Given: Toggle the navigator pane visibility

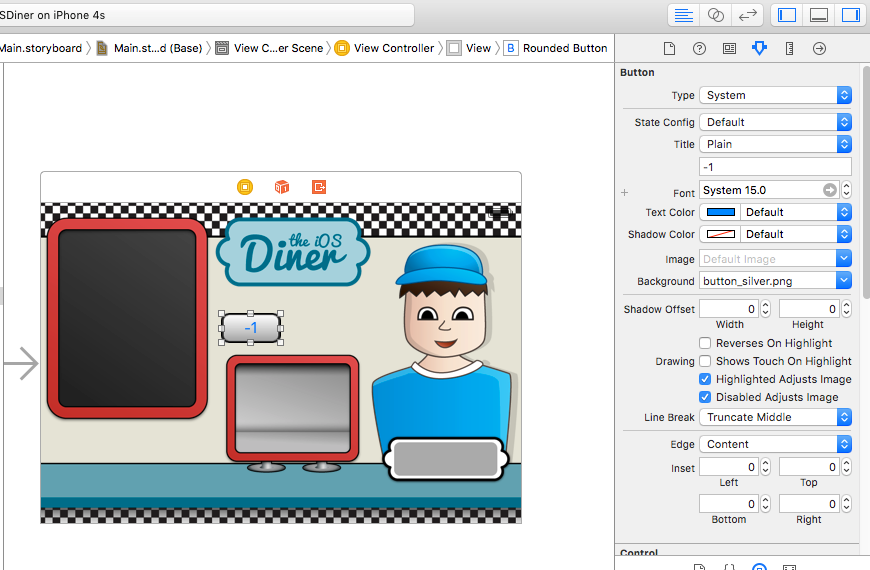Looking at the screenshot, I should 787,15.
